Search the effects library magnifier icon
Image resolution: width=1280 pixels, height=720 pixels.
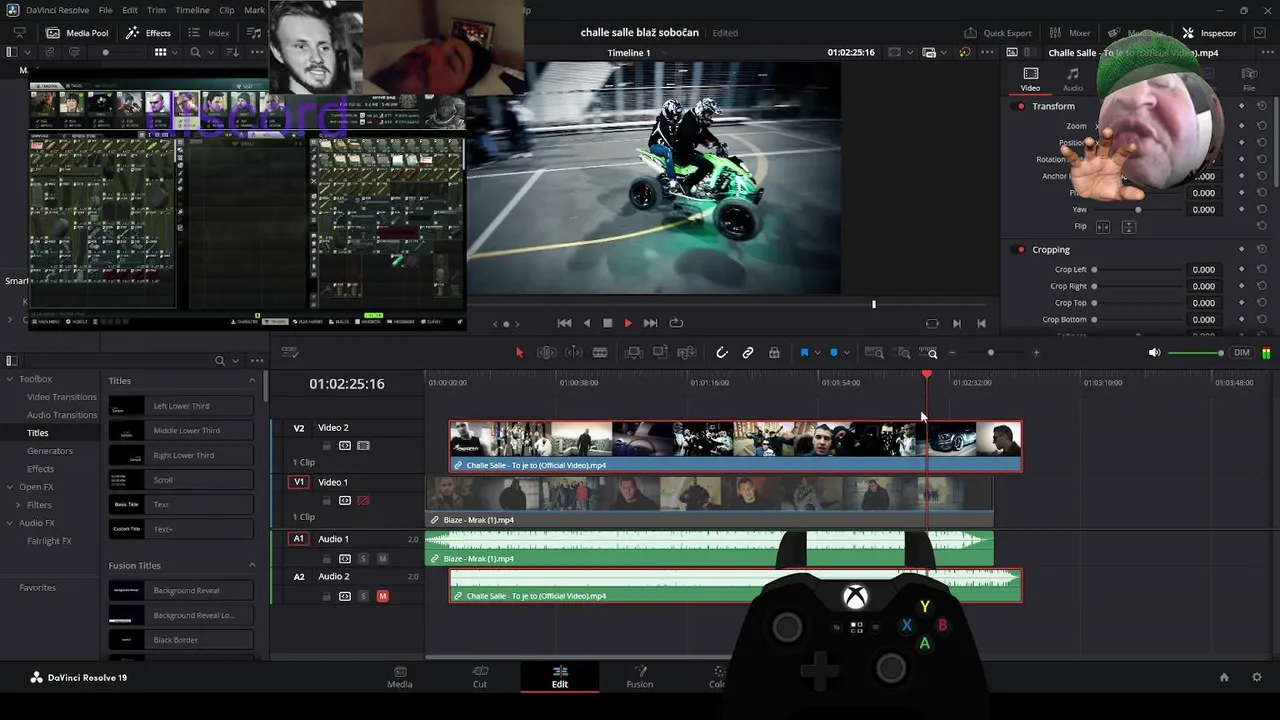point(220,361)
